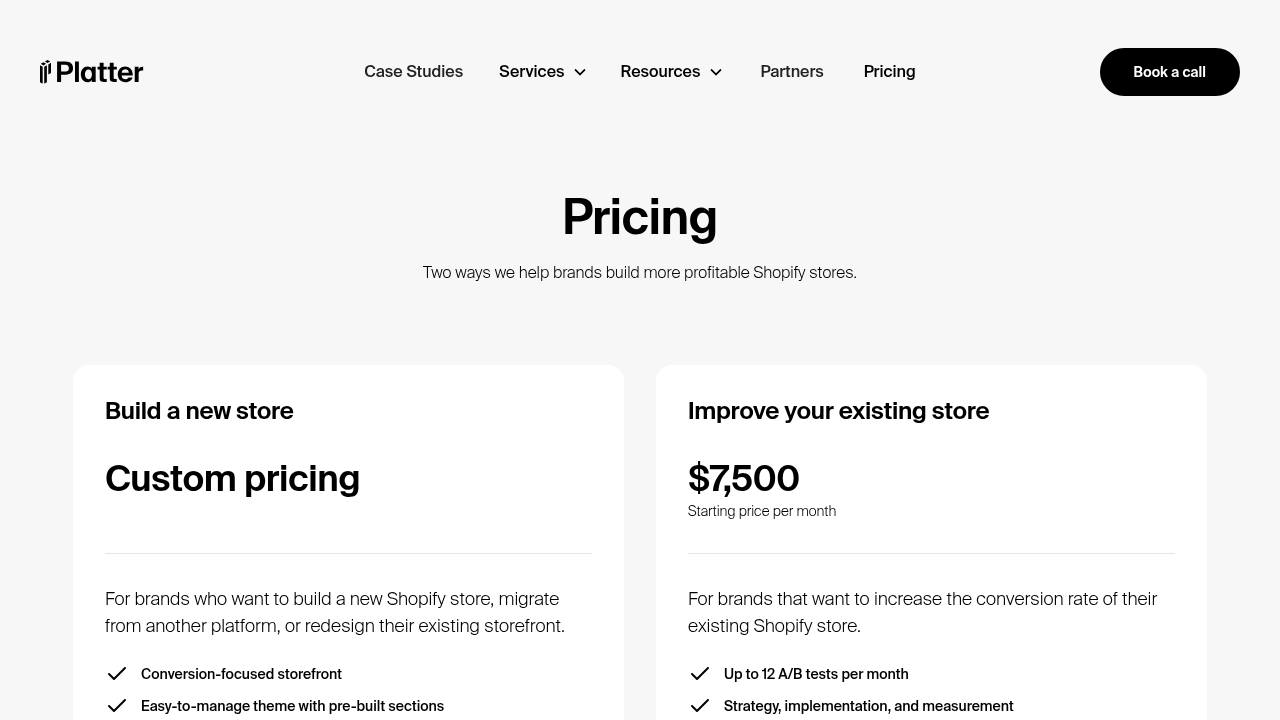
Task: Click the Book a call button
Action: (1170, 72)
